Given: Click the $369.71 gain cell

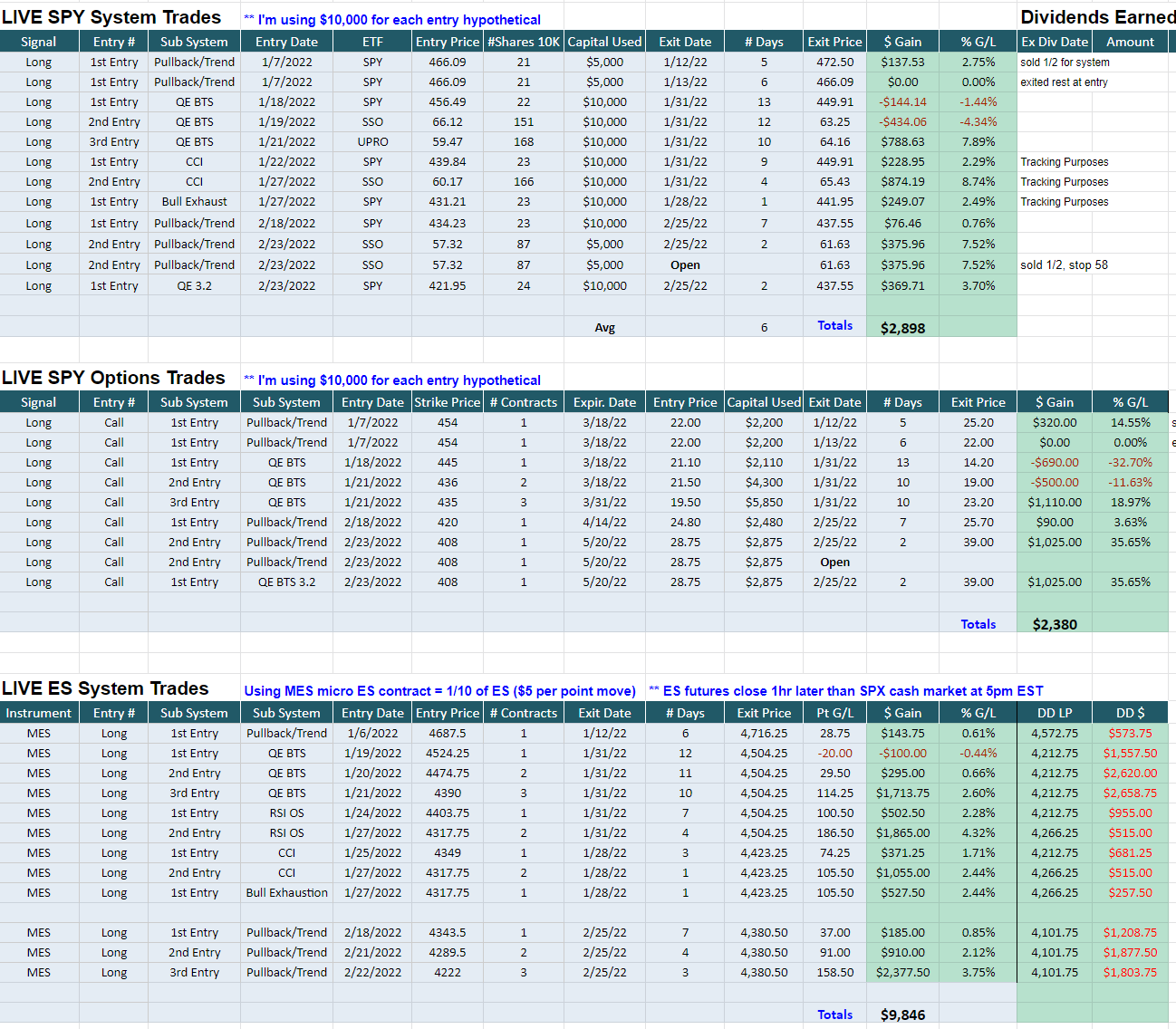Looking at the screenshot, I should 902,286.
